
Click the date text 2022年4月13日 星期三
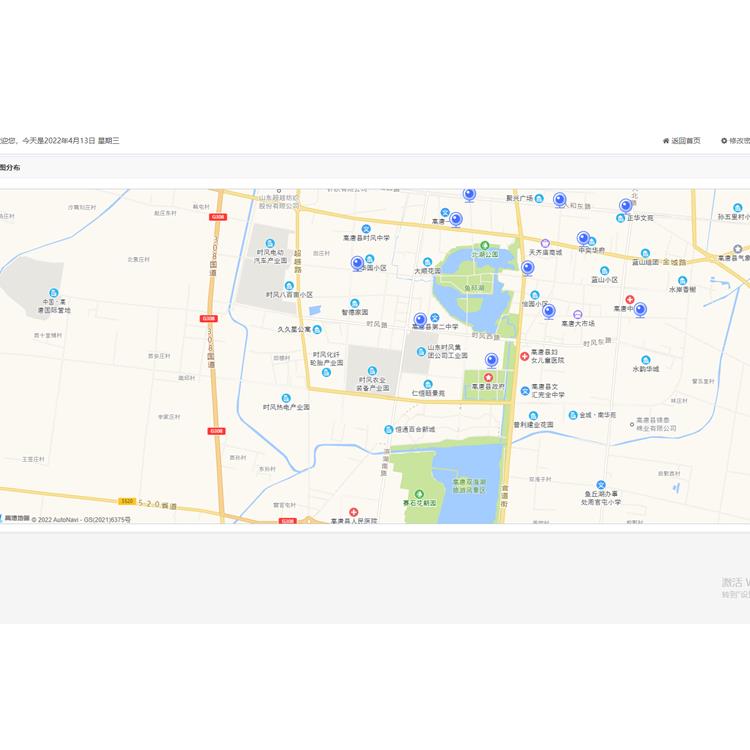(82, 141)
